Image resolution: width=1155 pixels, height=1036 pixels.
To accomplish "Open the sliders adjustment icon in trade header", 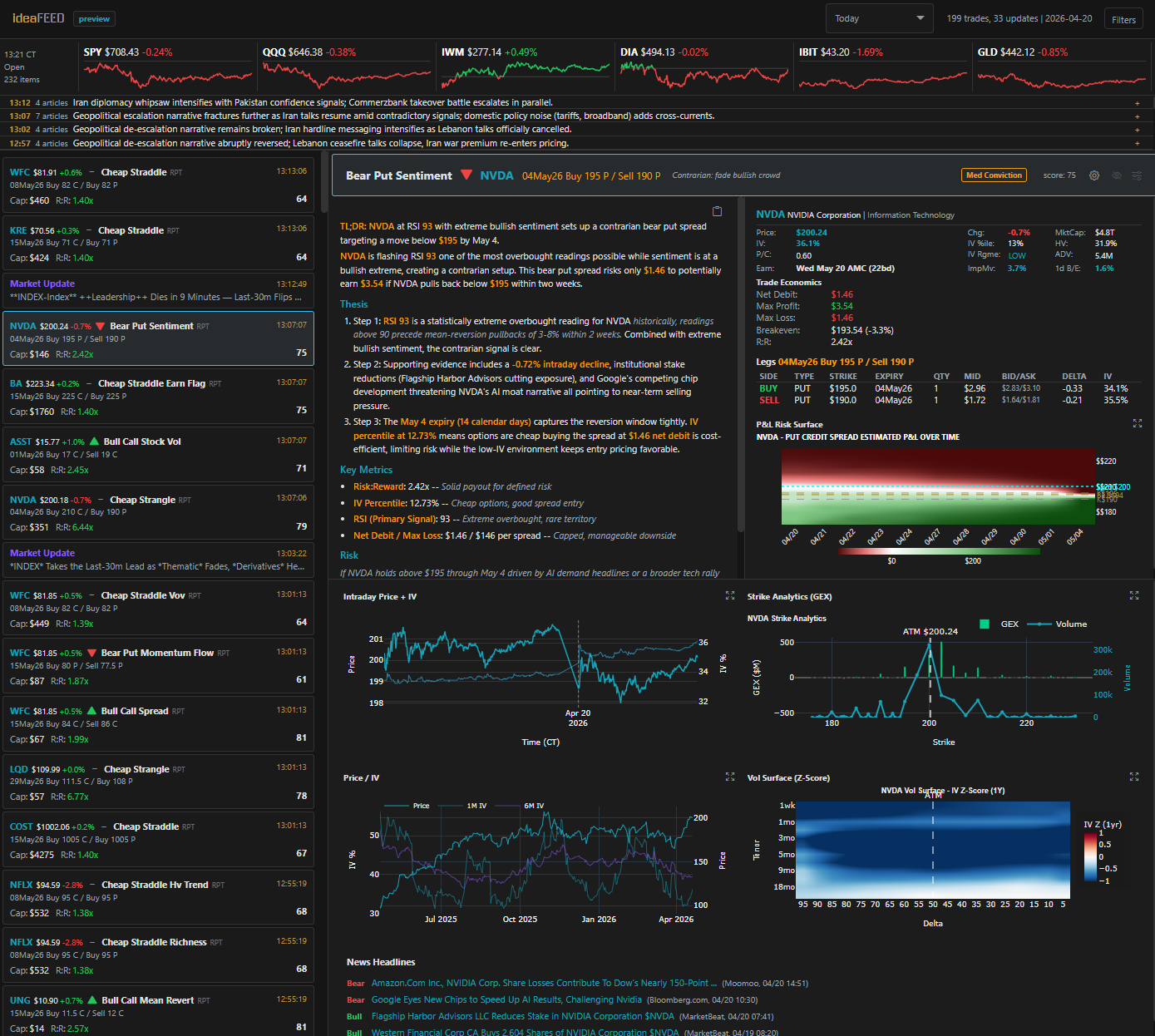I will pos(1137,175).
